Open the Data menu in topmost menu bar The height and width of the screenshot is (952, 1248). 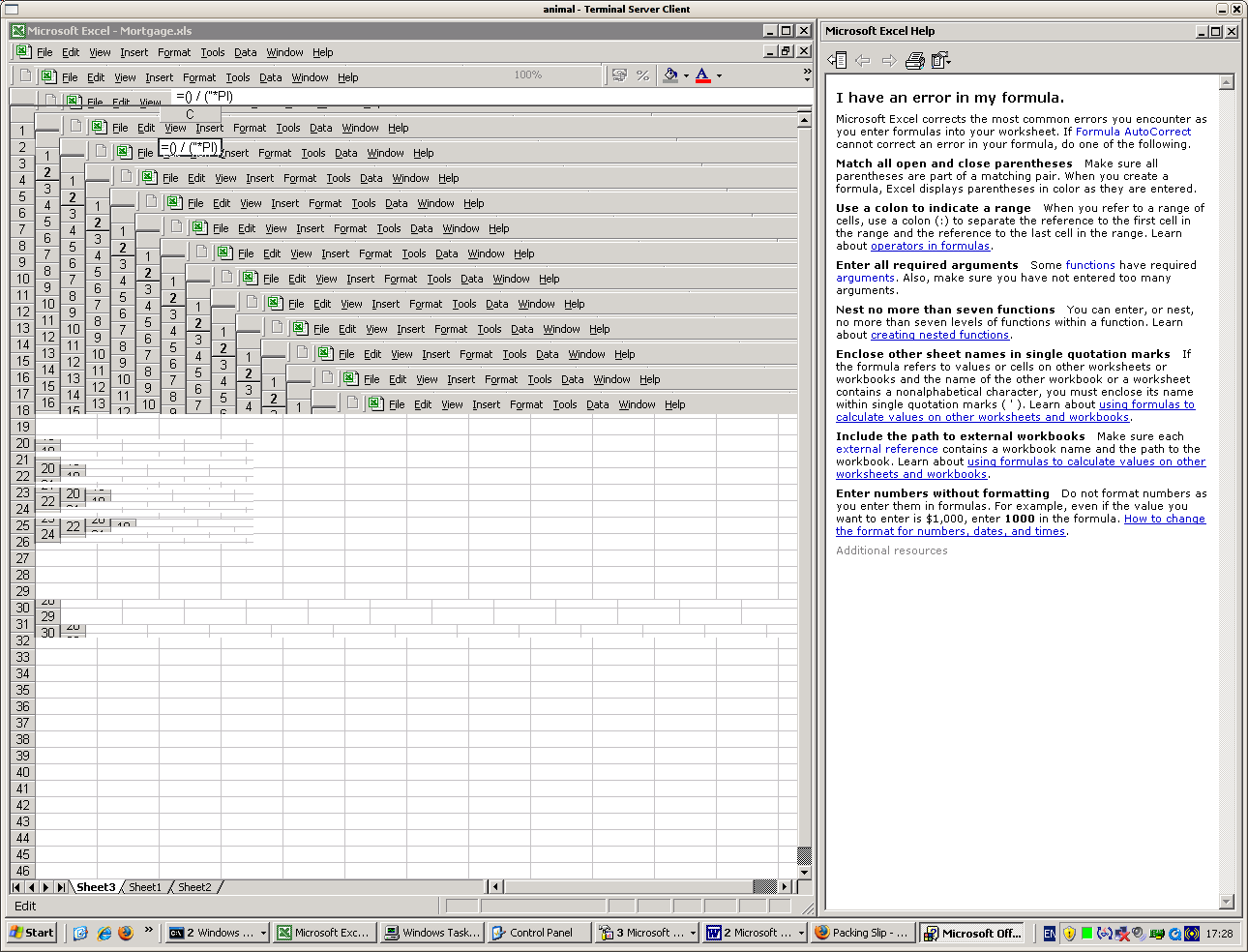(x=246, y=52)
